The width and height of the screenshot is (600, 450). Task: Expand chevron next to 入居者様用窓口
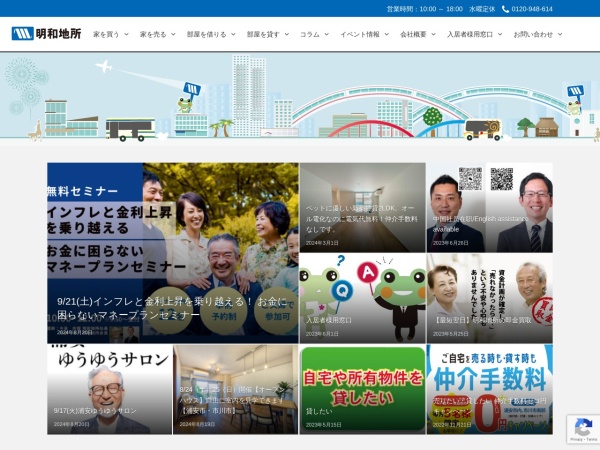tap(500, 34)
